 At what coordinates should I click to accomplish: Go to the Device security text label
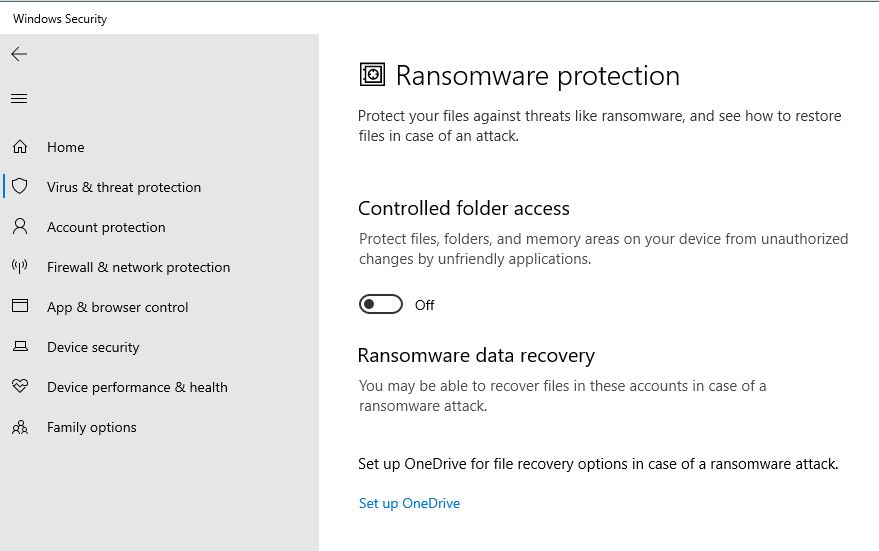coord(93,347)
